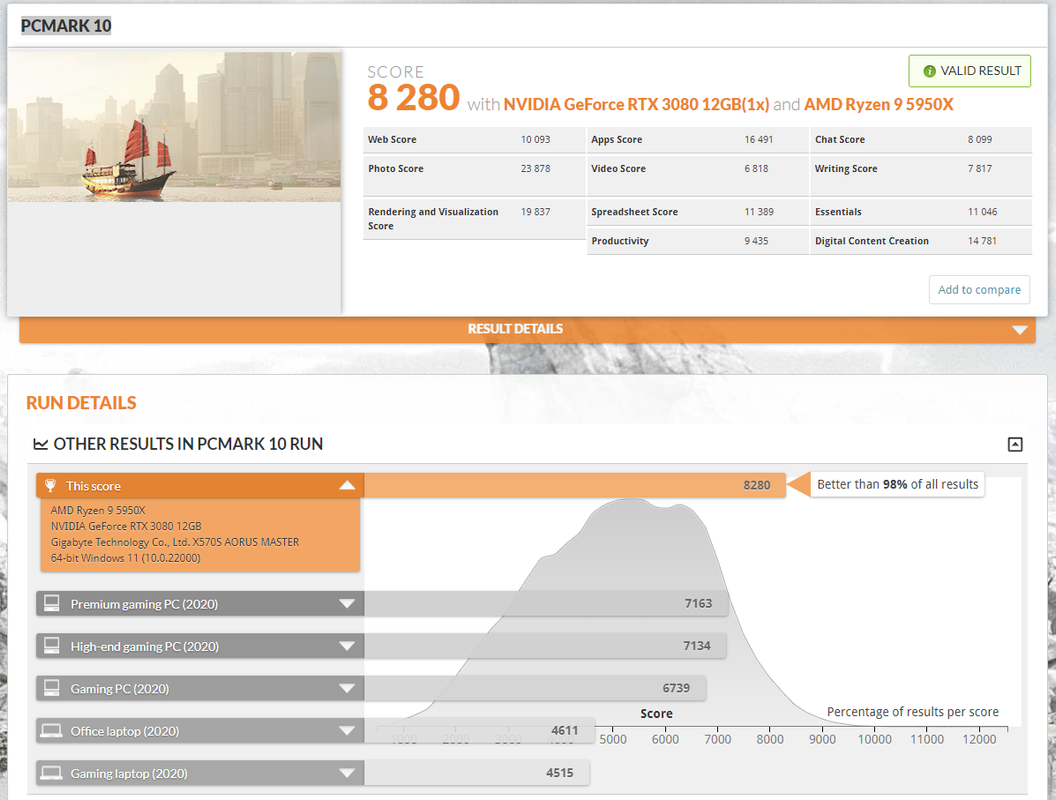The width and height of the screenshot is (1056, 800).
Task: Click the Office laptop bar showing 4611
Action: [x=480, y=731]
